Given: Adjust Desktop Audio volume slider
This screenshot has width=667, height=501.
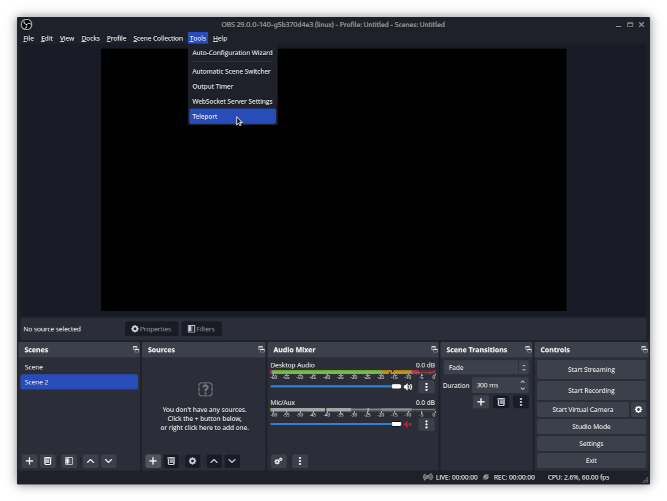Looking at the screenshot, I should pos(336,387).
